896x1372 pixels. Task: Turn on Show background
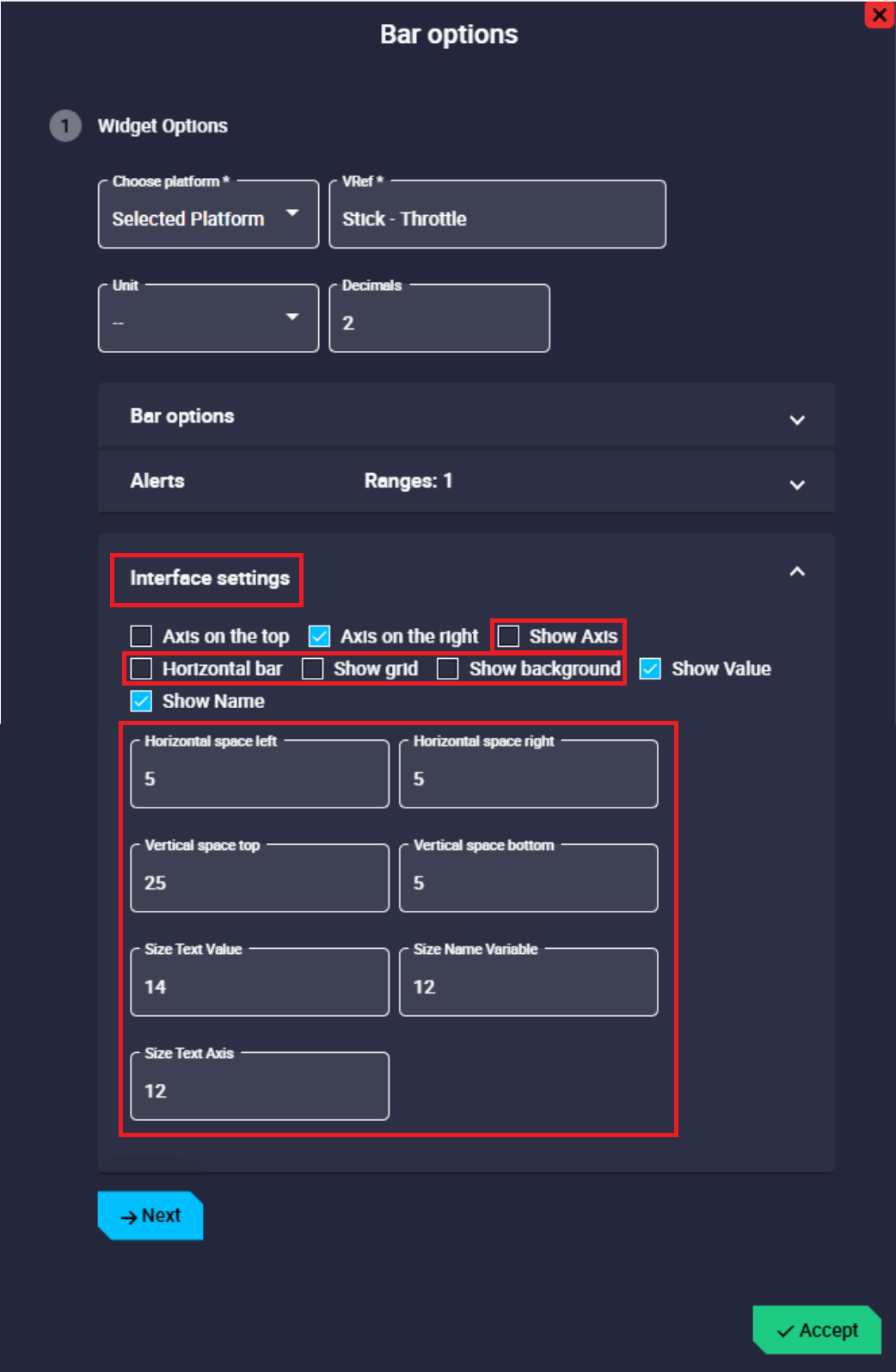coord(448,669)
